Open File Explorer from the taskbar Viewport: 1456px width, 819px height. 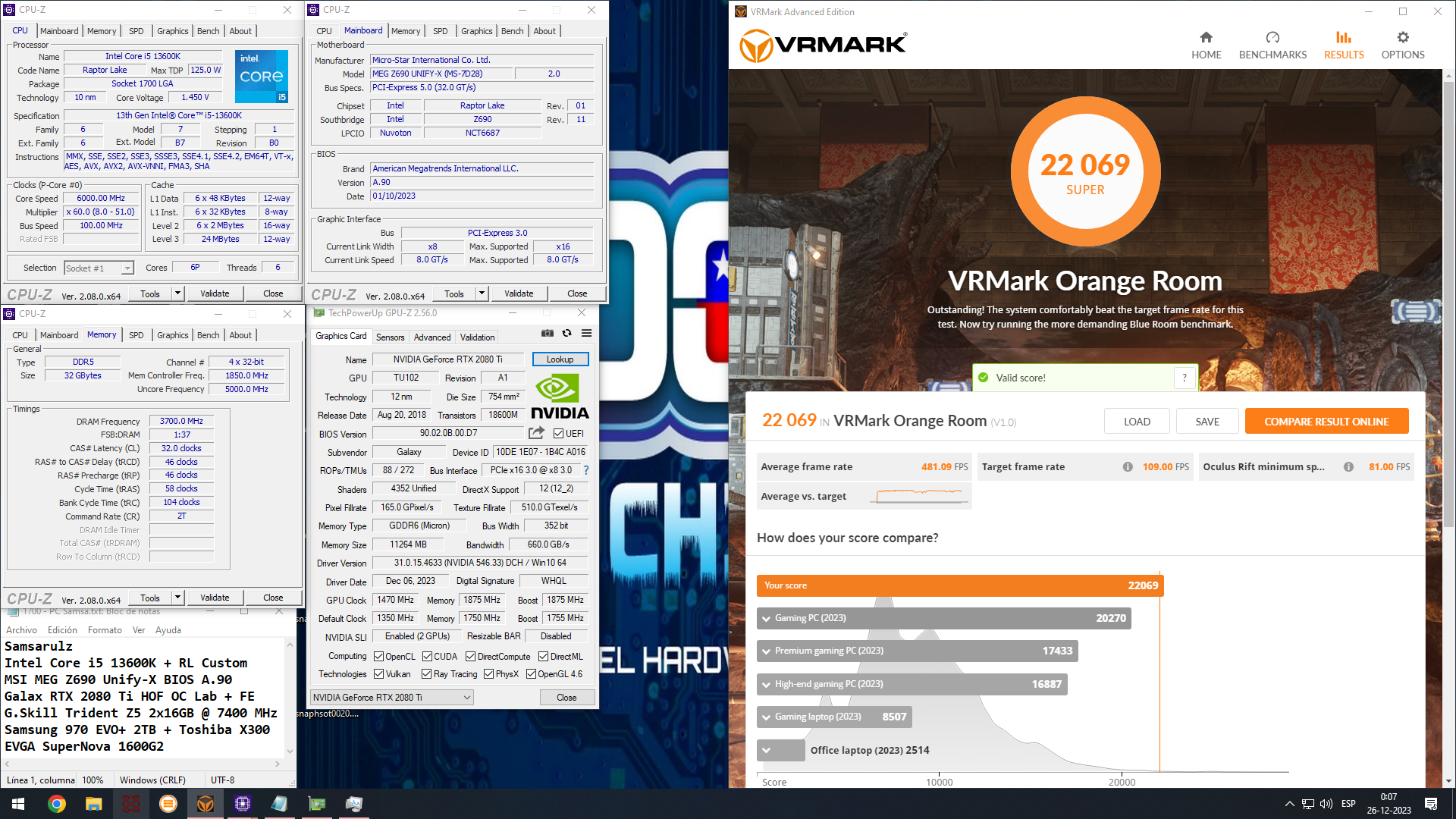click(x=93, y=804)
